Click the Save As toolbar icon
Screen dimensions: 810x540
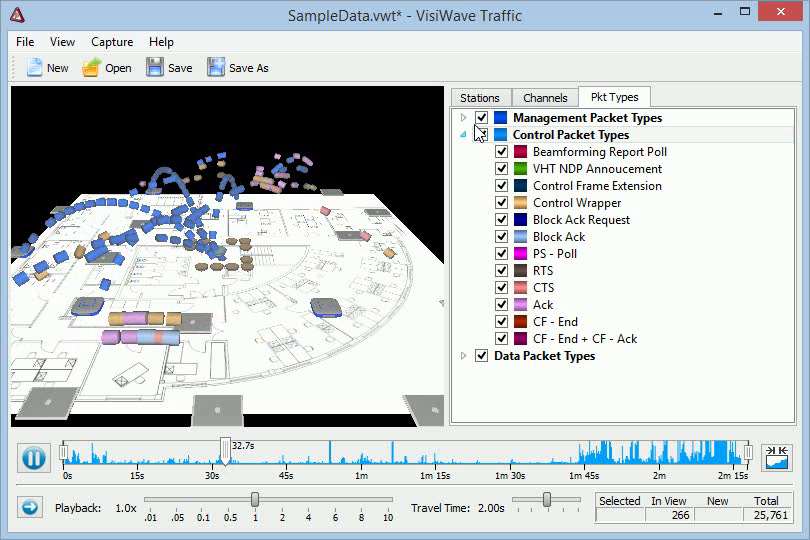(x=216, y=68)
